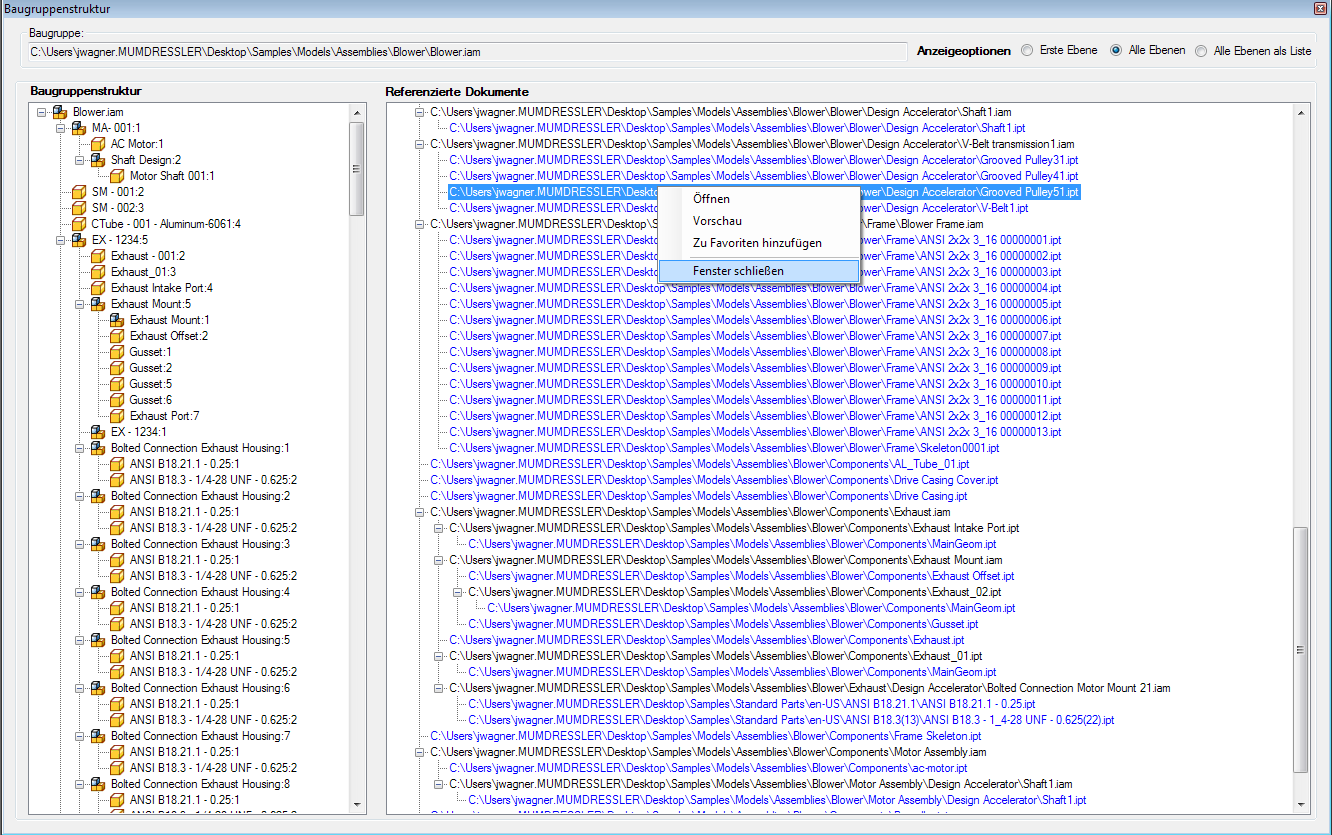The width and height of the screenshot is (1332, 835).
Task: Click the left tree scrollbar thumb
Action: coord(356,168)
